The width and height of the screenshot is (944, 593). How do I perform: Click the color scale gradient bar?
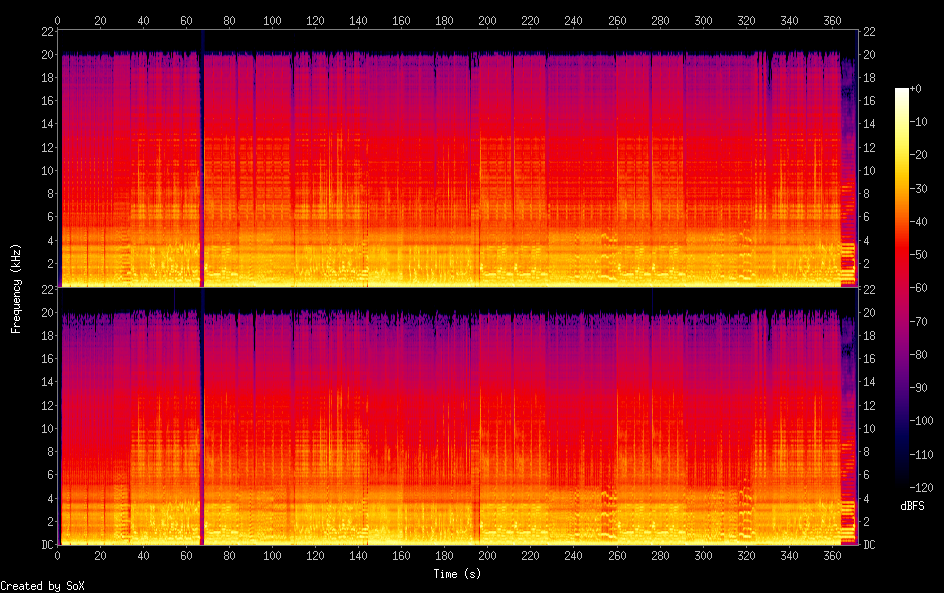pyautogui.click(x=901, y=288)
